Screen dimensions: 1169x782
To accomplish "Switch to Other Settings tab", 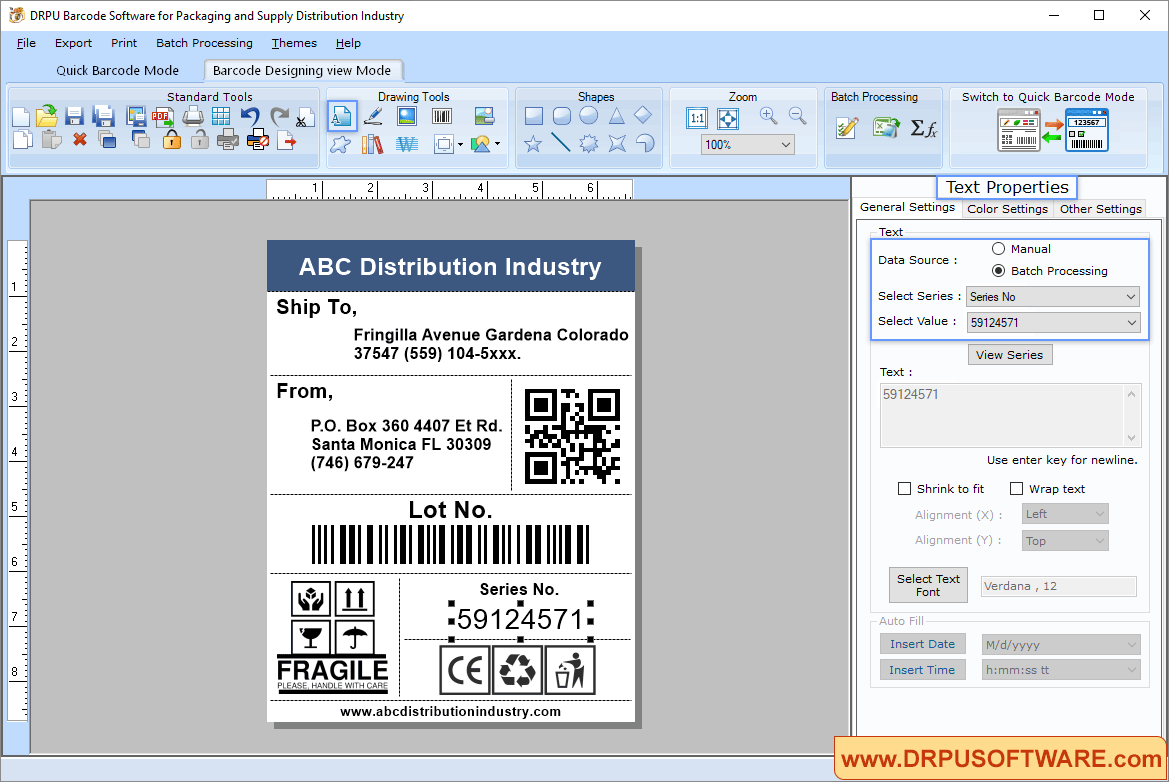I will pos(1100,209).
